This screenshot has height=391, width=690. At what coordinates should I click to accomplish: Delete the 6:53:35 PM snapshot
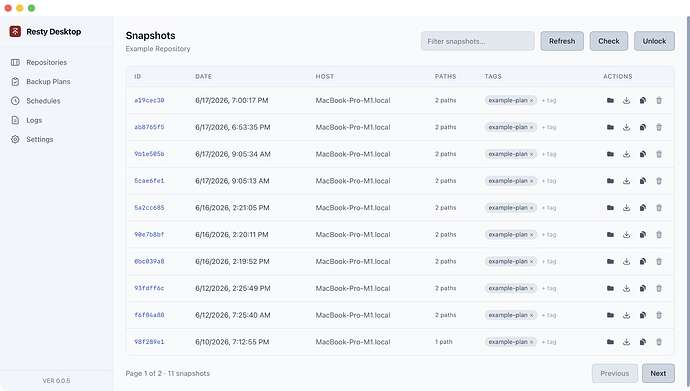[x=659, y=127]
